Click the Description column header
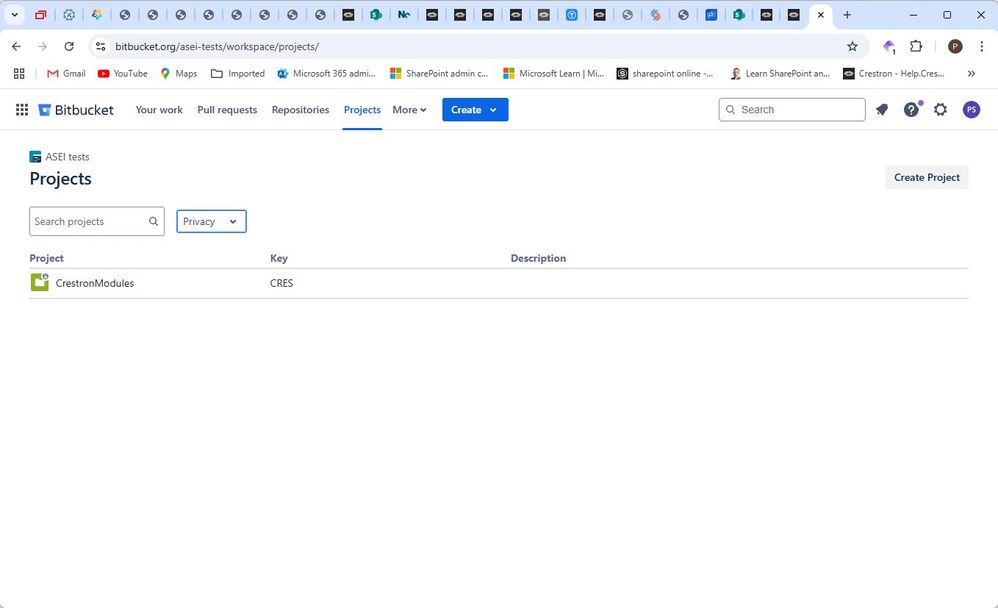998x608 pixels. tap(538, 258)
